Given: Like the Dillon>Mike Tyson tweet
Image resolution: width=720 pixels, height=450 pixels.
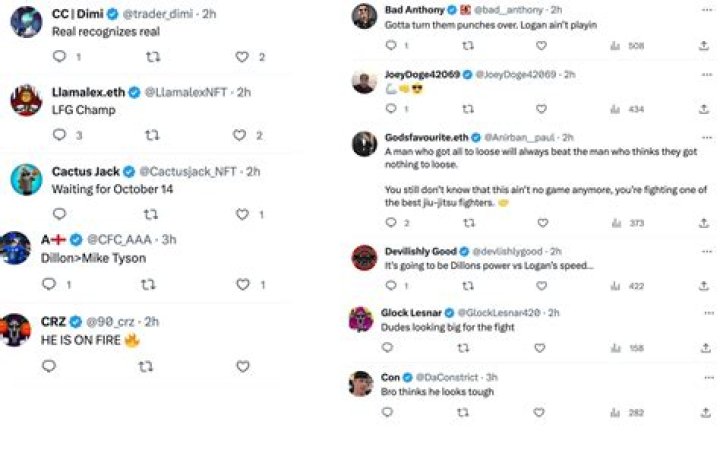Looking at the screenshot, I should tap(243, 285).
